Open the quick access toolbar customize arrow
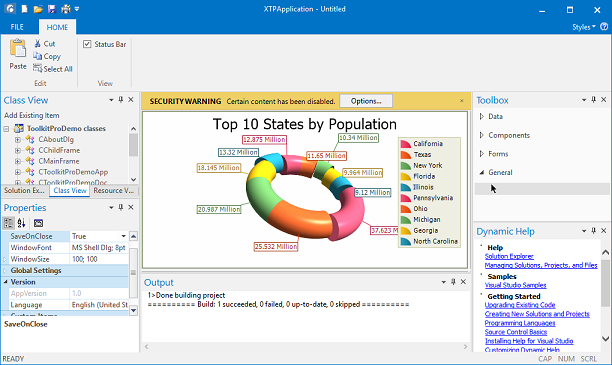The image size is (612, 365). pyautogui.click(x=77, y=9)
